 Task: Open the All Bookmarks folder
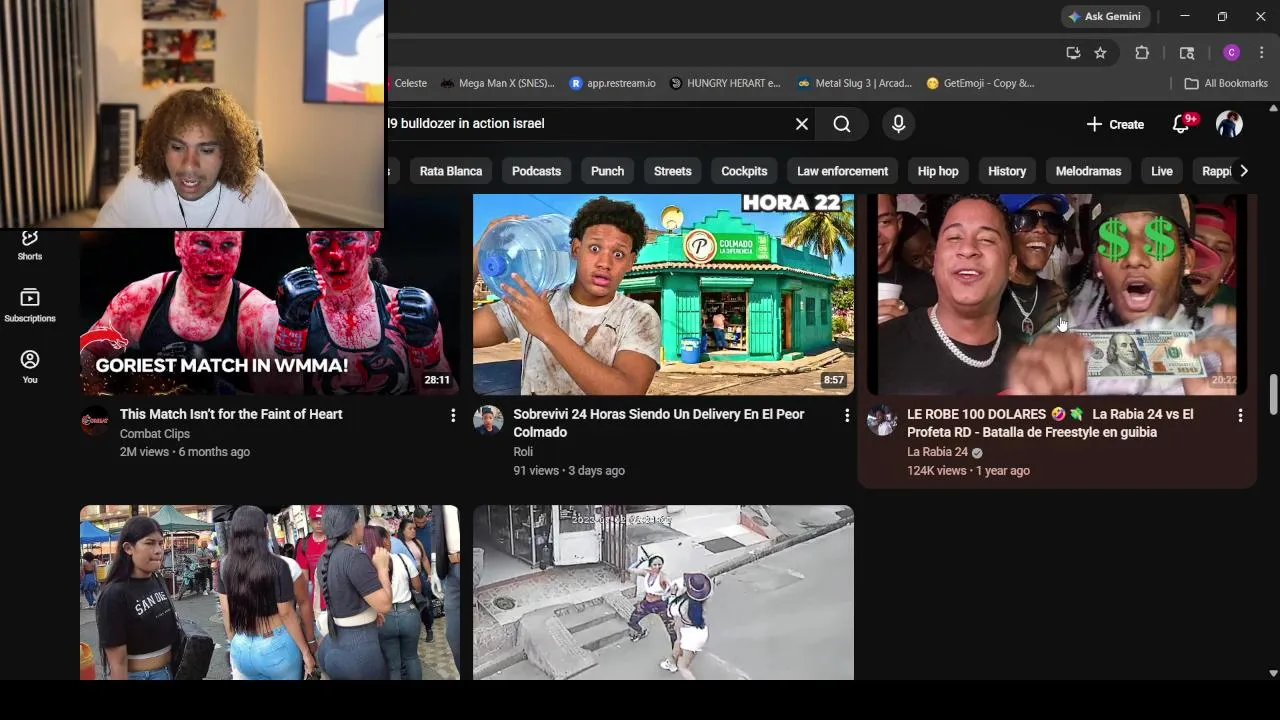click(1226, 83)
